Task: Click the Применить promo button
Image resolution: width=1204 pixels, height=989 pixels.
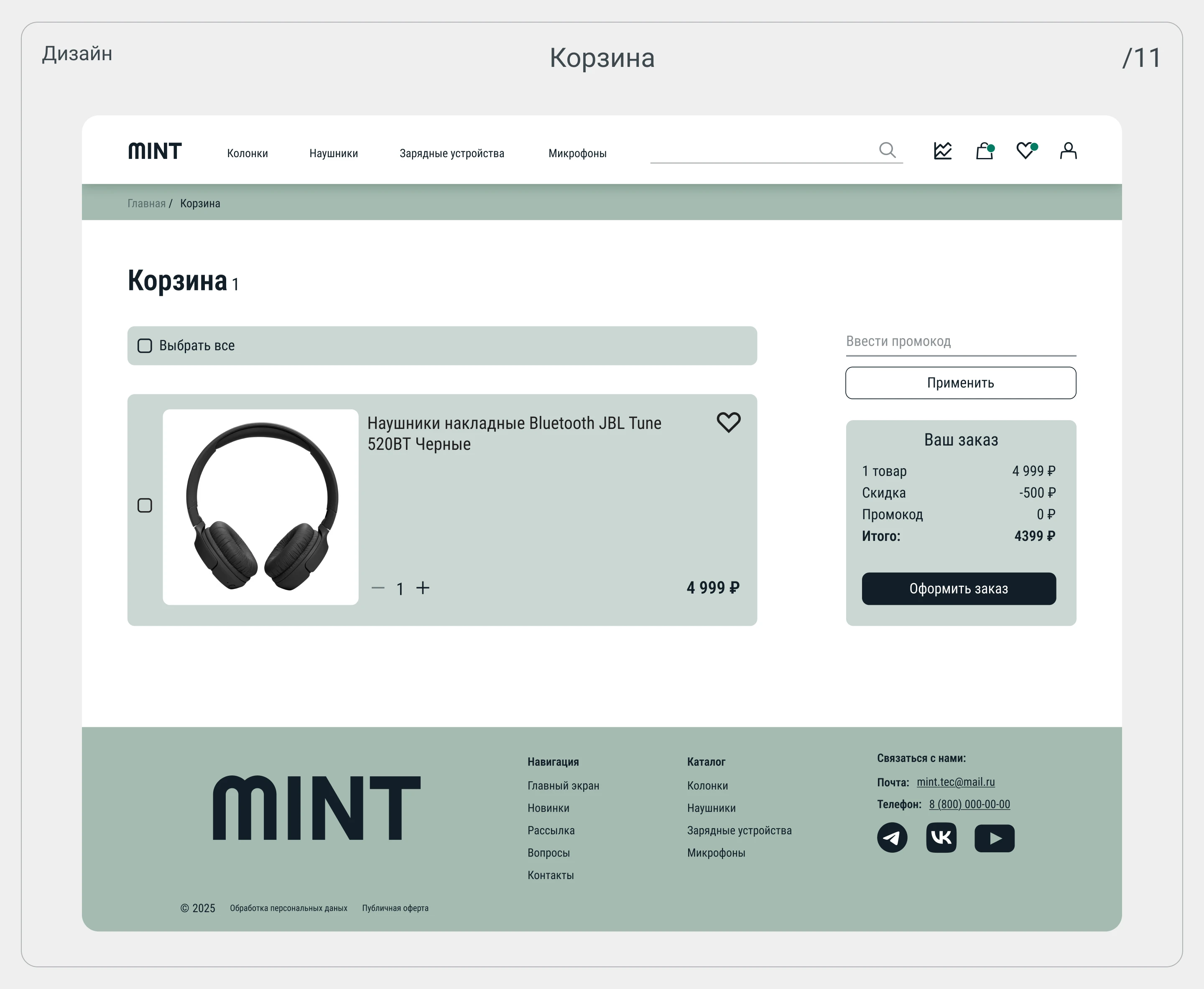Action: tap(960, 383)
